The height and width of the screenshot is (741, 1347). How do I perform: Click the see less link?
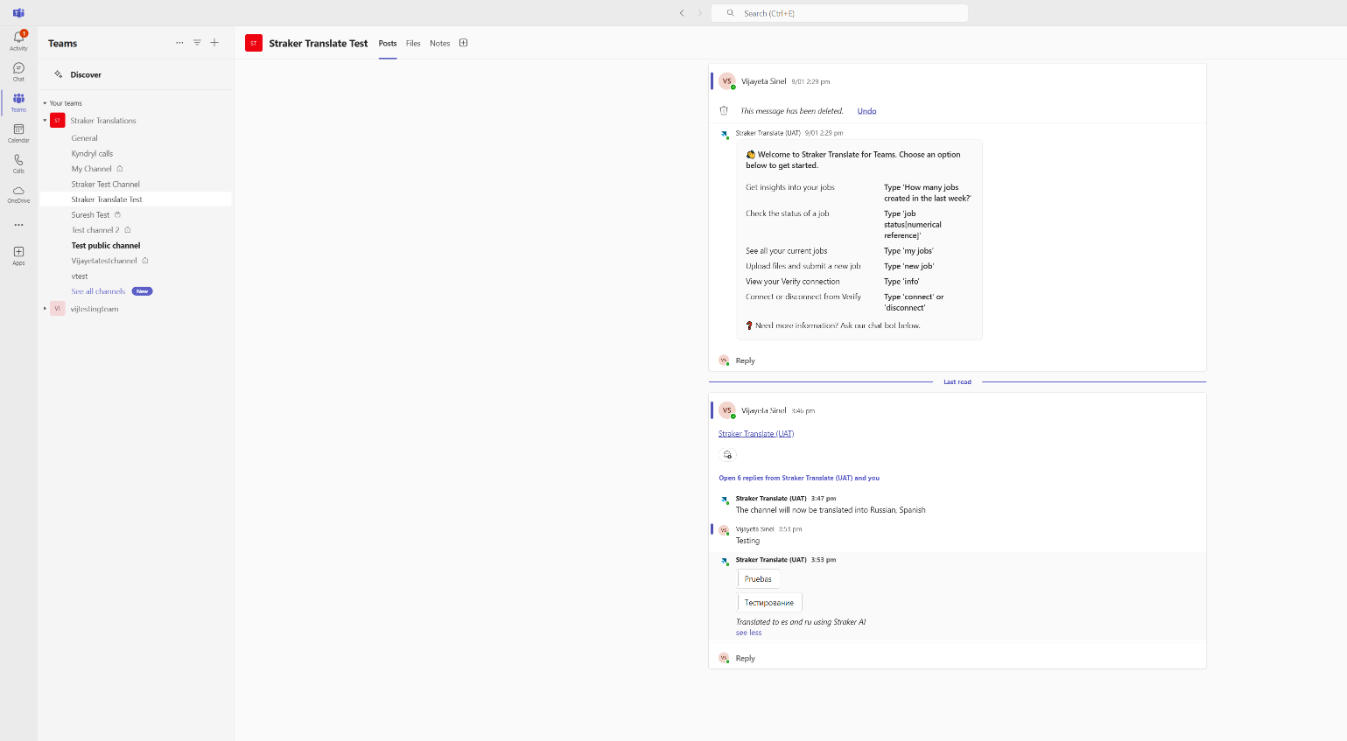748,633
